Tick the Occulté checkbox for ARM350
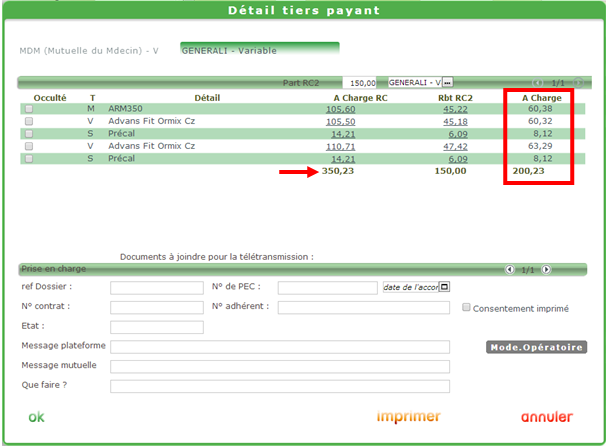Screen dimensions: 607x447 click(x=29, y=109)
